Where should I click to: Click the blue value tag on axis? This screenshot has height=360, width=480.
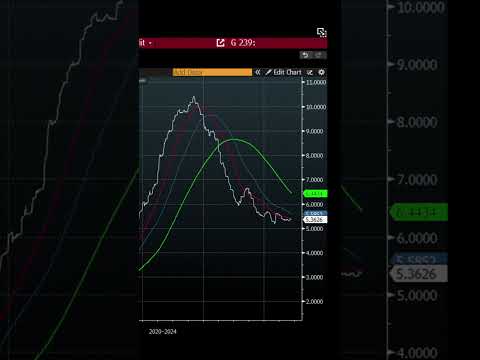pos(315,213)
